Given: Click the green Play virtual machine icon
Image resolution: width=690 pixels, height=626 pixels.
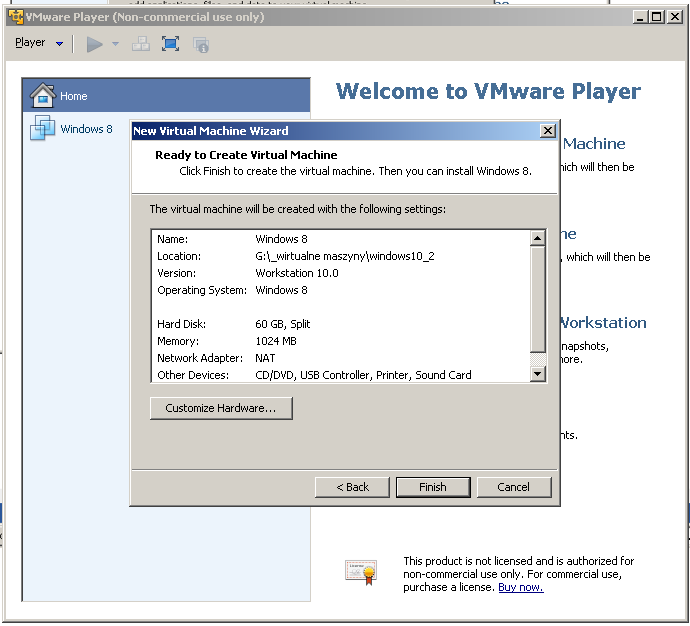Looking at the screenshot, I should pyautogui.click(x=94, y=44).
